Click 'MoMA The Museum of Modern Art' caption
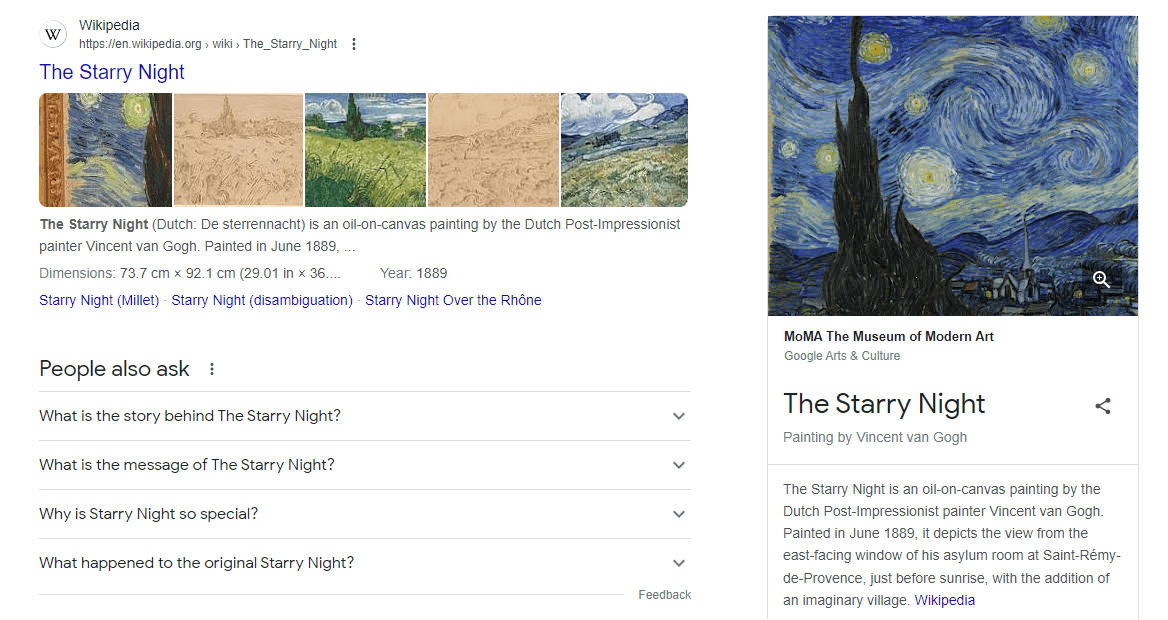This screenshot has width=1168, height=620. 889,337
